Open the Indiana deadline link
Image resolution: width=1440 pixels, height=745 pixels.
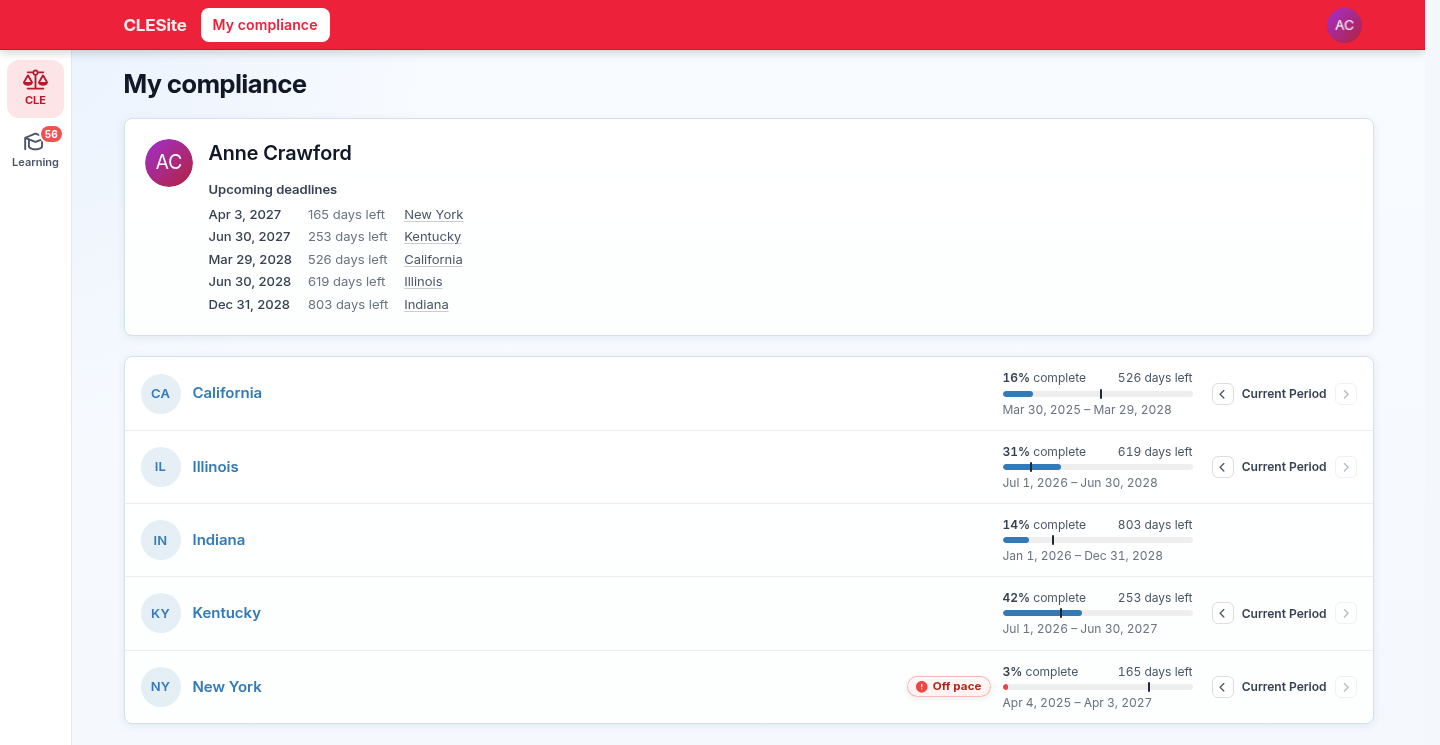point(426,305)
